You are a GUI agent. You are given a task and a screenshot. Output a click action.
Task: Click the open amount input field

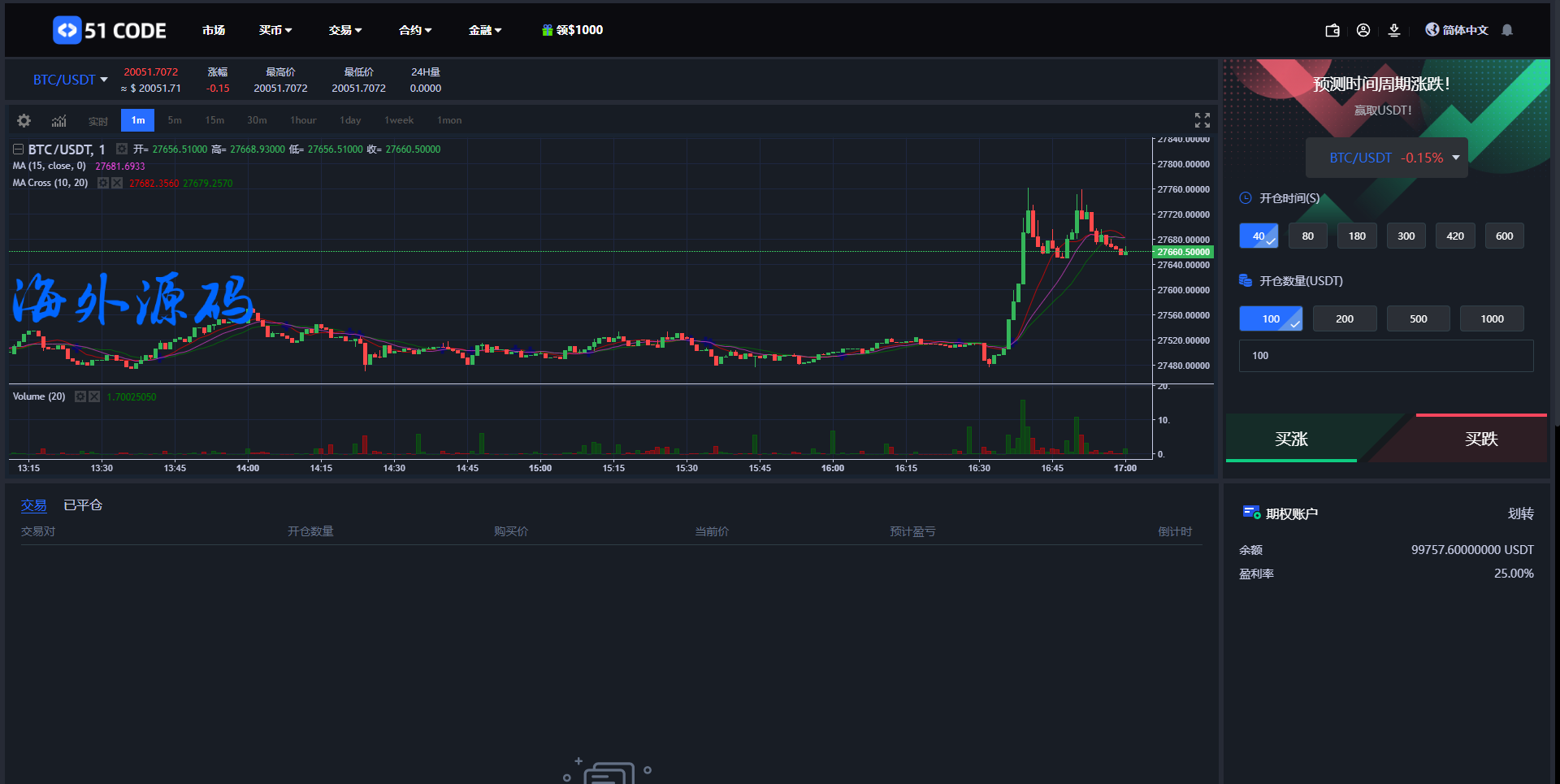1385,356
